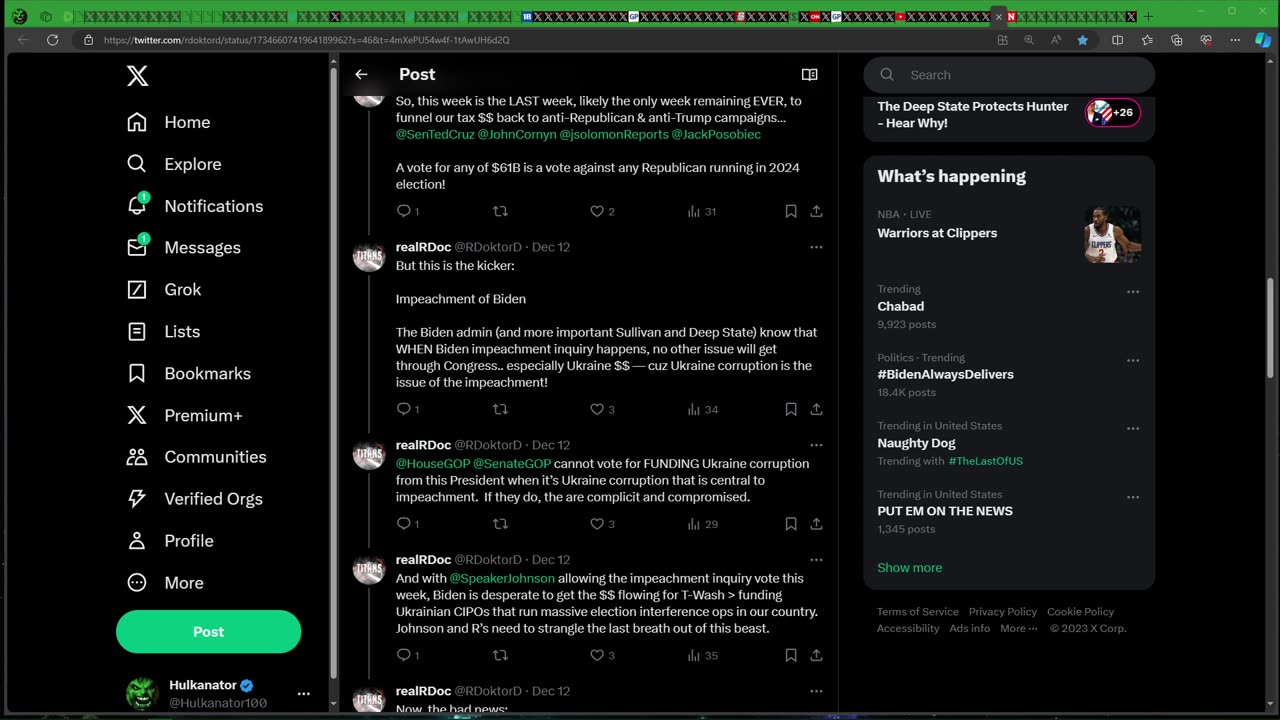Click the browser address bar URL

(306, 40)
